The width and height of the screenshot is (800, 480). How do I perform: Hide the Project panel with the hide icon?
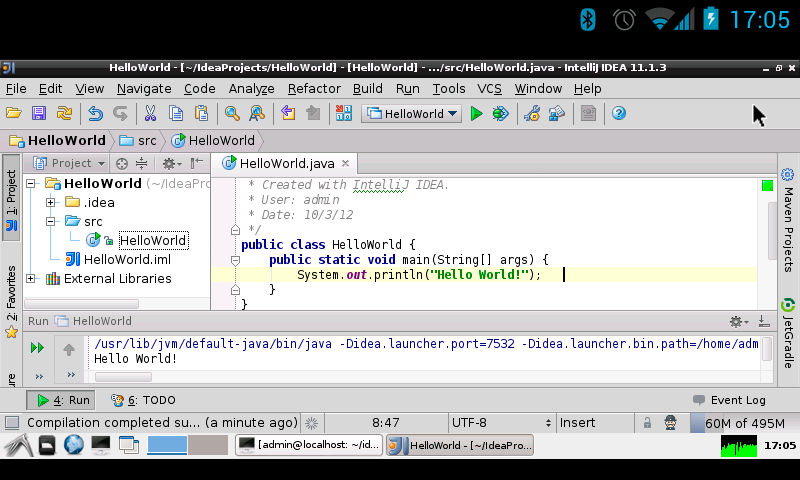[196, 163]
